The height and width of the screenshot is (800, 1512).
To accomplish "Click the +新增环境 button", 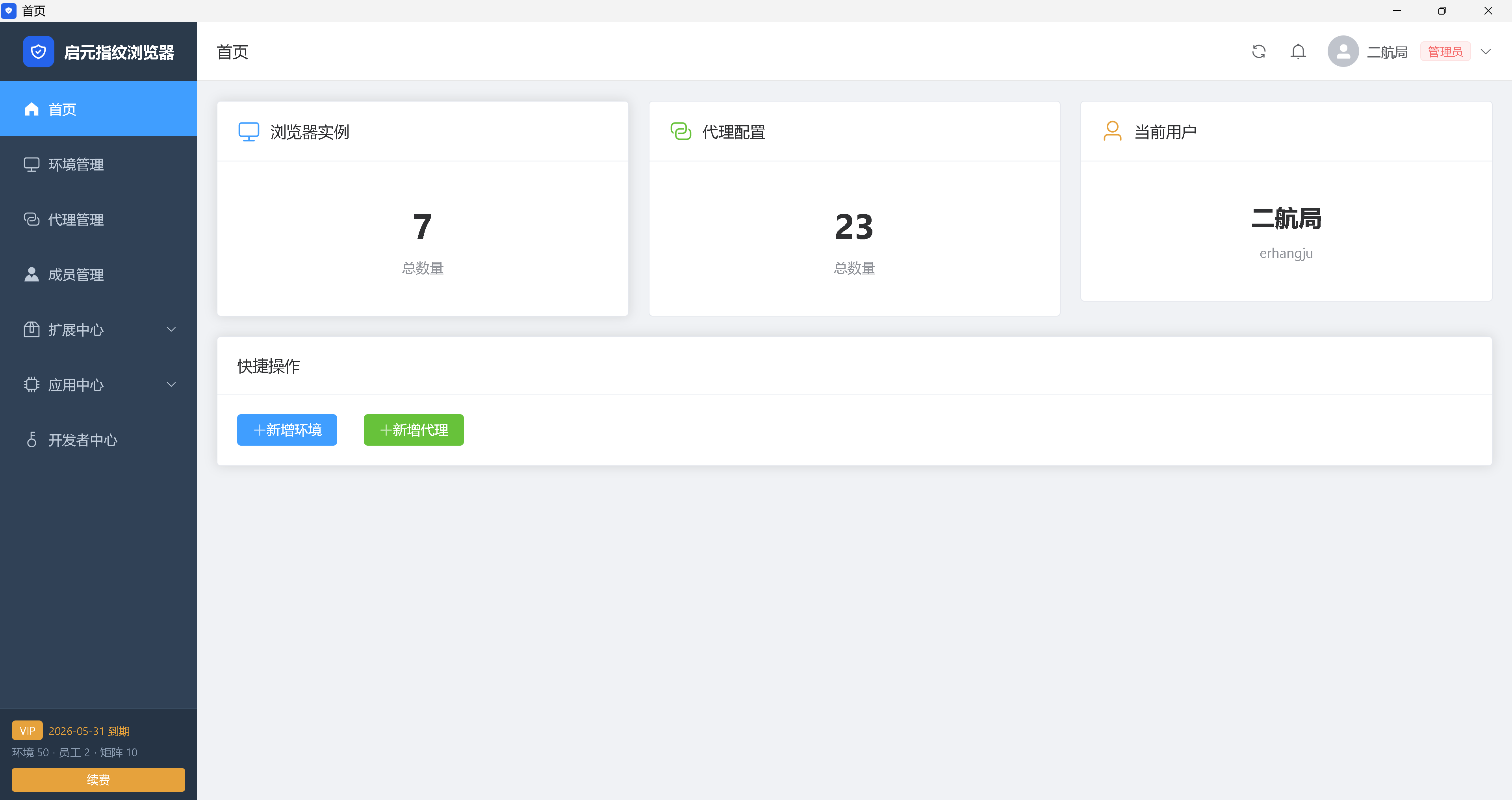I will pos(287,430).
